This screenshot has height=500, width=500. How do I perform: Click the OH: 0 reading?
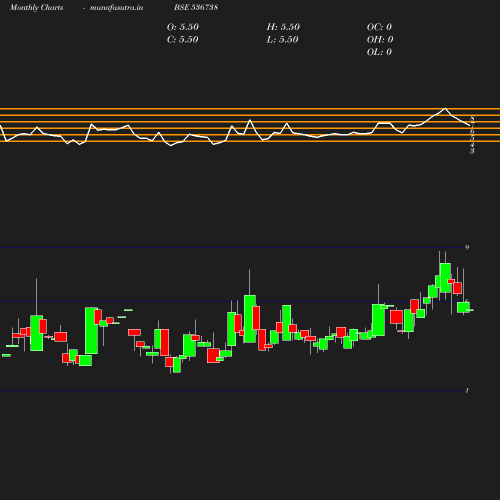pos(380,40)
